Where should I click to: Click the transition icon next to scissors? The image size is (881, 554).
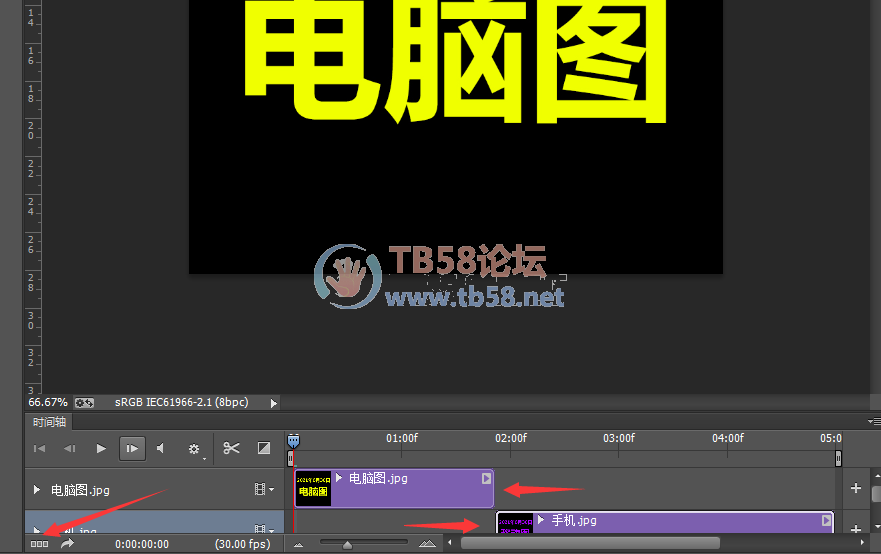pos(264,448)
